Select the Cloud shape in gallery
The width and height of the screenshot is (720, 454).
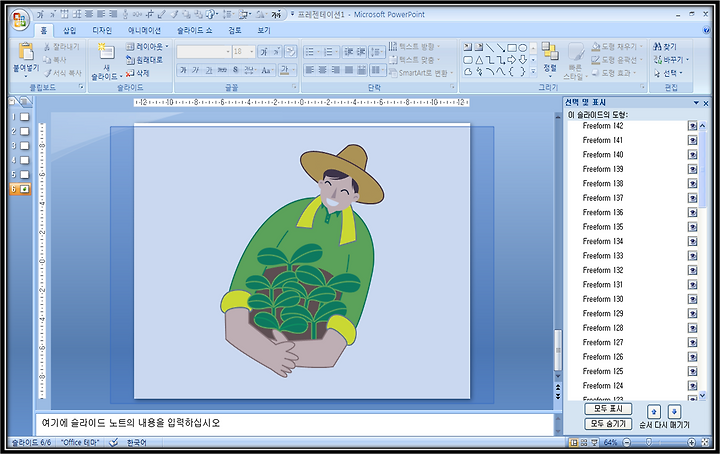pyautogui.click(x=468, y=72)
